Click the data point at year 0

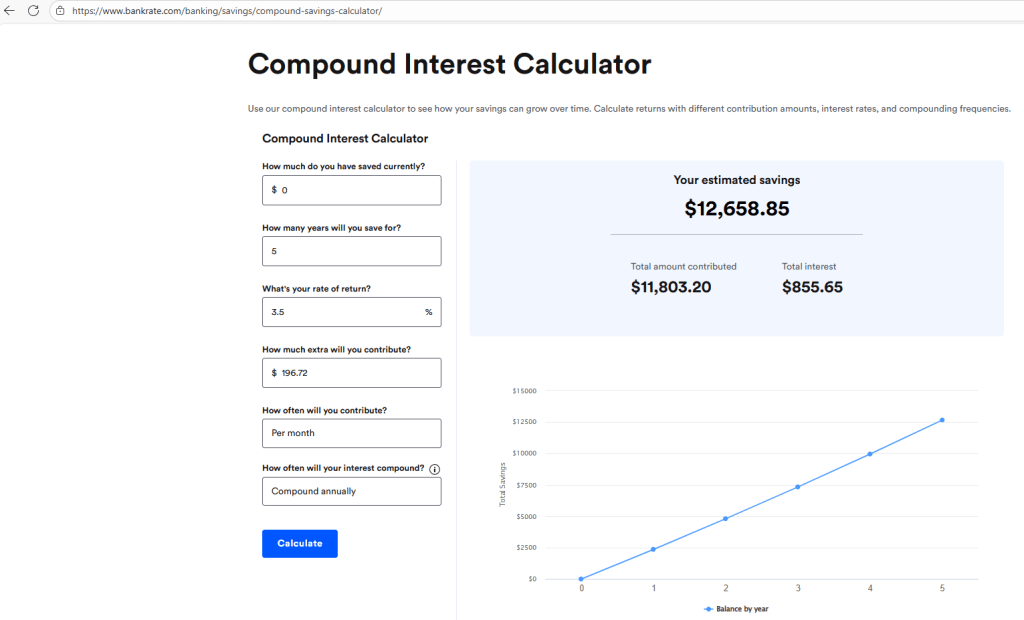coord(581,578)
